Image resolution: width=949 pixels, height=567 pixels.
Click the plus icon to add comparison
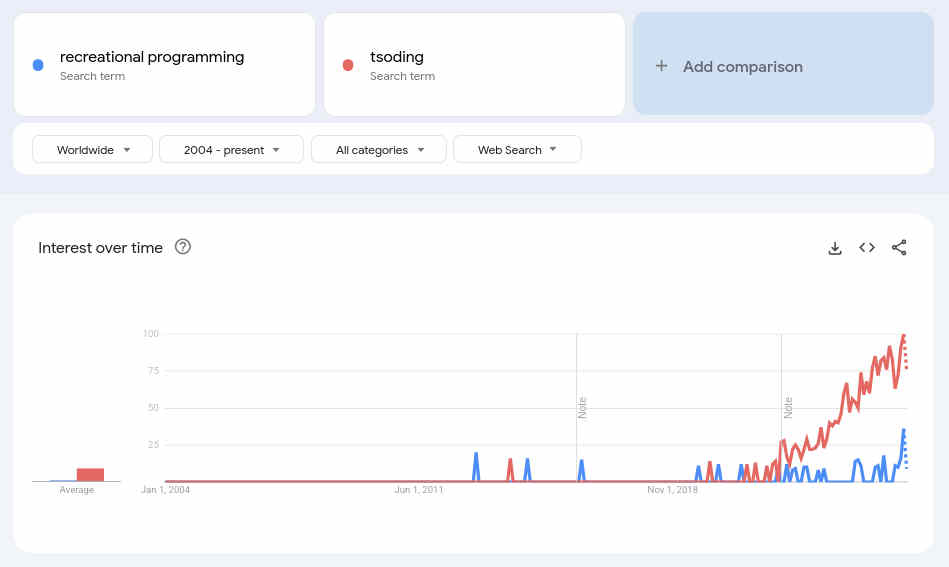click(x=661, y=66)
